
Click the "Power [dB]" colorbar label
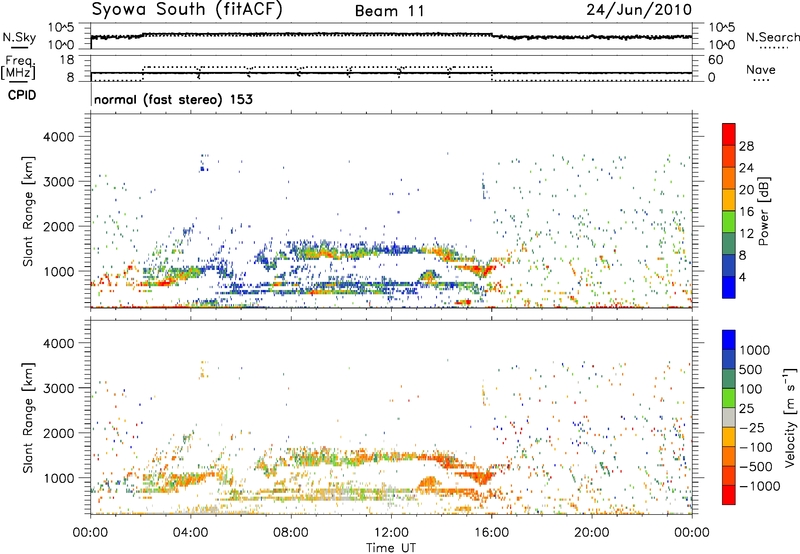763,211
